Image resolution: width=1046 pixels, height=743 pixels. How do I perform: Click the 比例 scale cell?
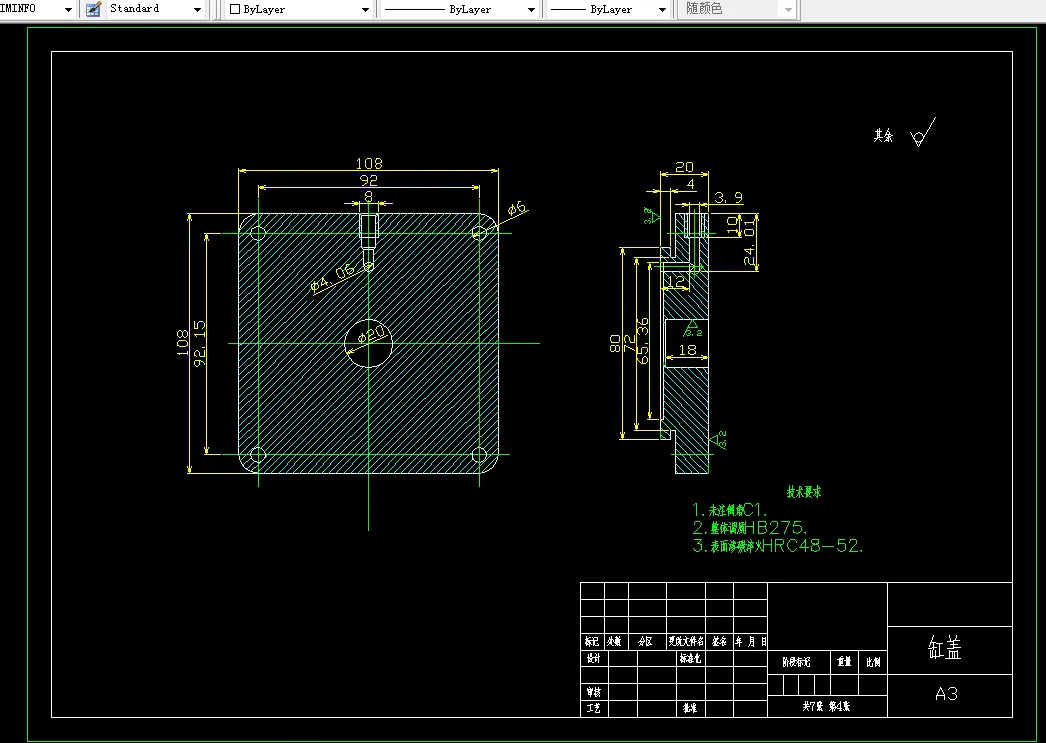873,662
